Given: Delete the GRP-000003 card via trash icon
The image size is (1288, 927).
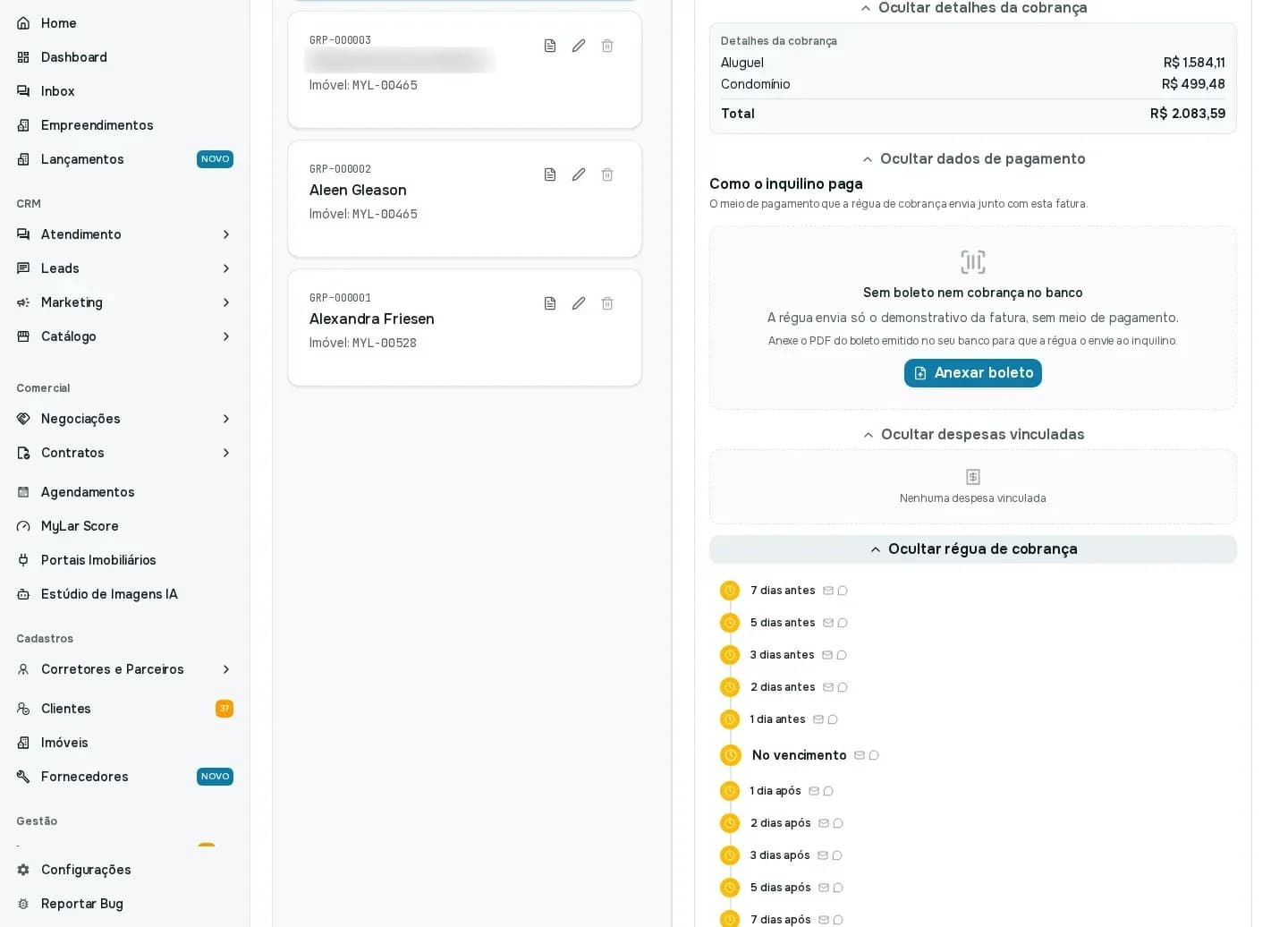Looking at the screenshot, I should pyautogui.click(x=607, y=46).
